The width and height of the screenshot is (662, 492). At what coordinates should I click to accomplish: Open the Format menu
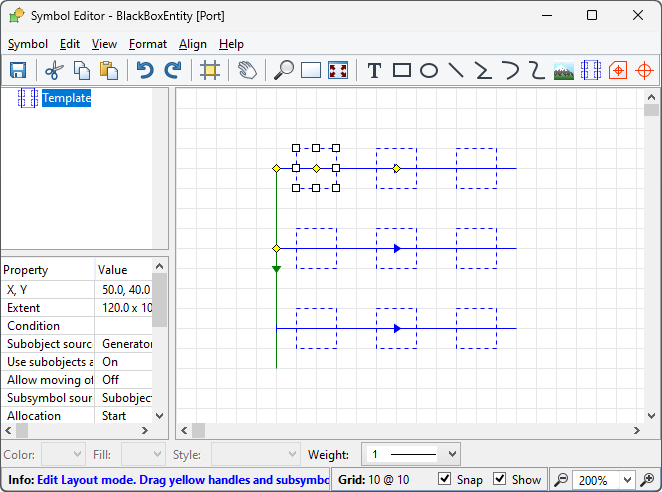[148, 44]
